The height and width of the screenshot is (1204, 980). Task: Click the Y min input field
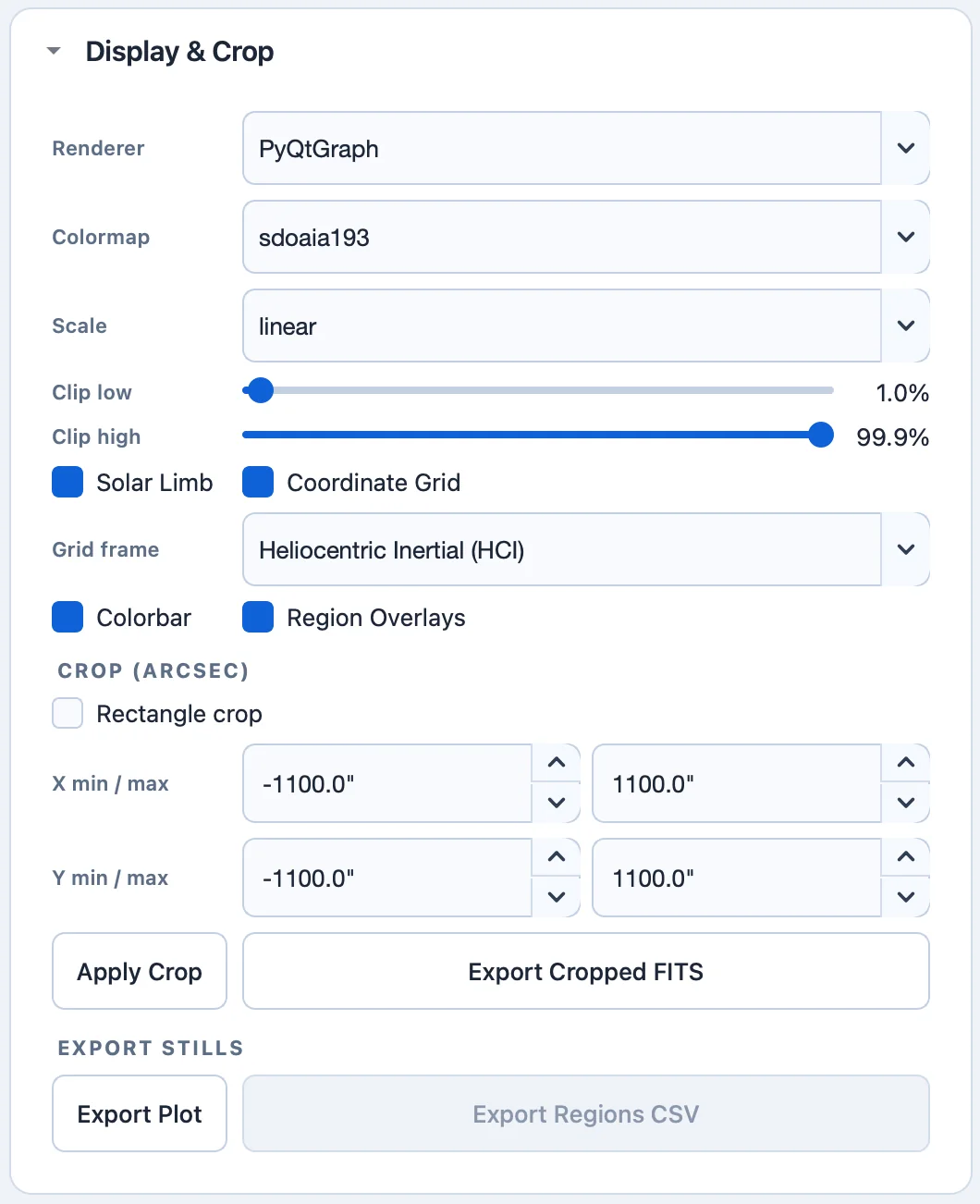pyautogui.click(x=387, y=878)
